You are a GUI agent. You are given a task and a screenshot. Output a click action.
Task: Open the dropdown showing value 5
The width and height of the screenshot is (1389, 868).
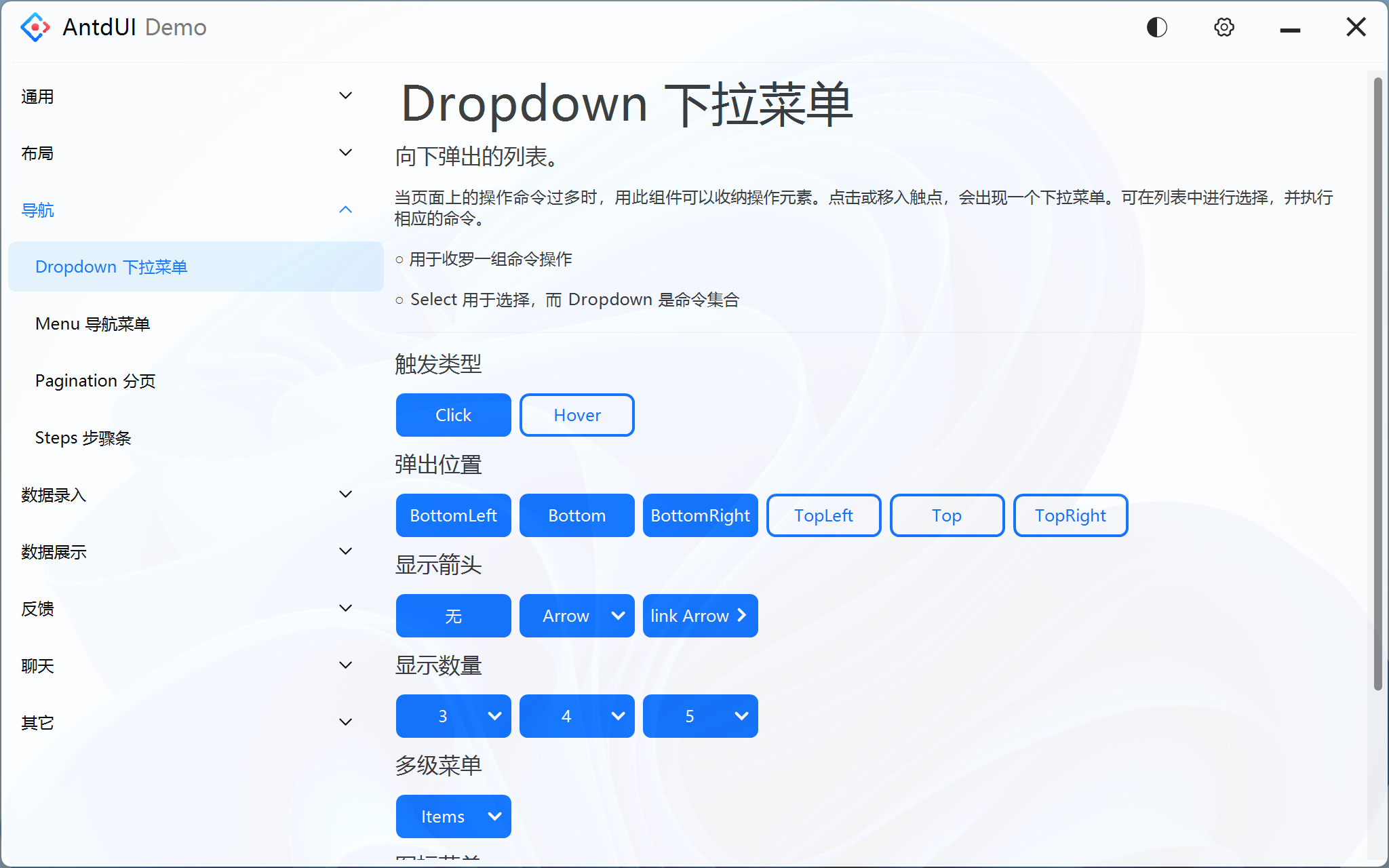coord(700,715)
